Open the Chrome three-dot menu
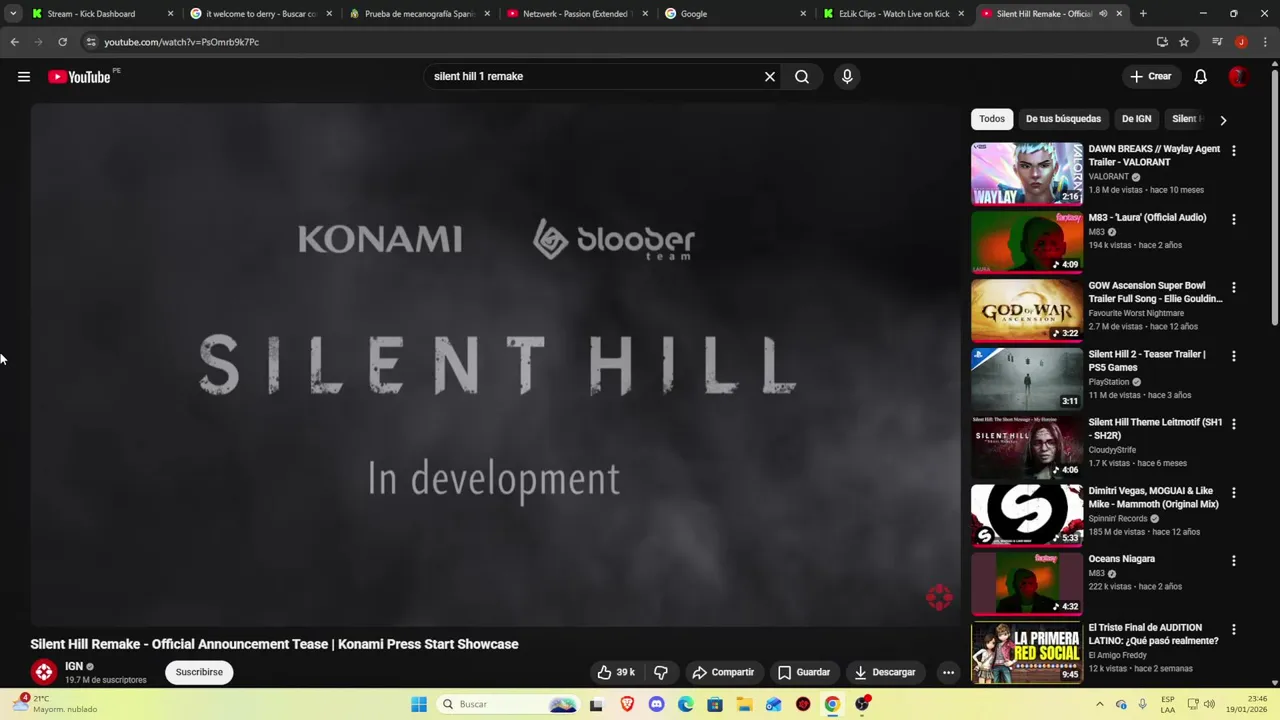The image size is (1280, 720). click(1265, 42)
